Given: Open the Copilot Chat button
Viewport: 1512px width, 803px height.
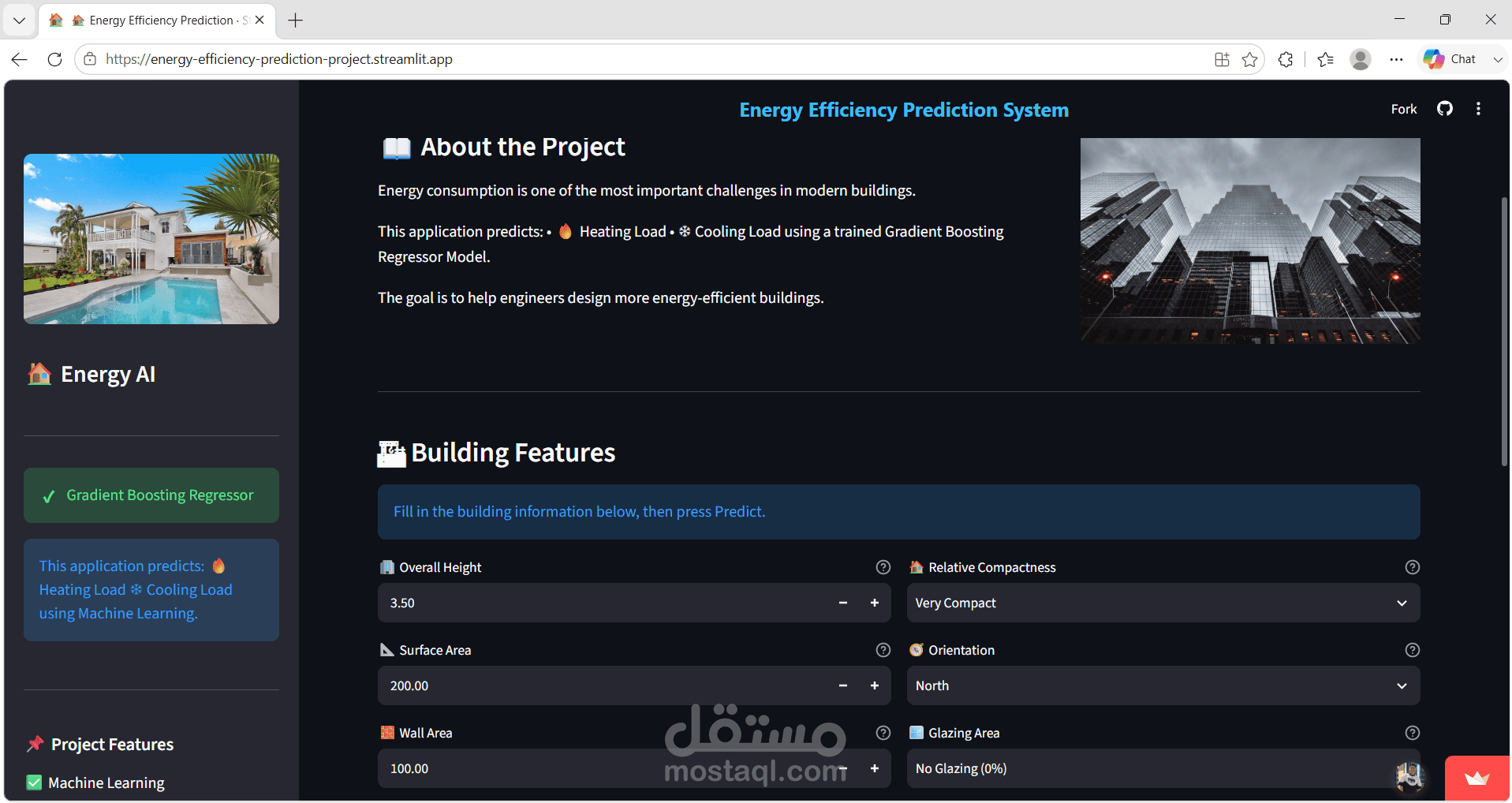Looking at the screenshot, I should 1450,59.
